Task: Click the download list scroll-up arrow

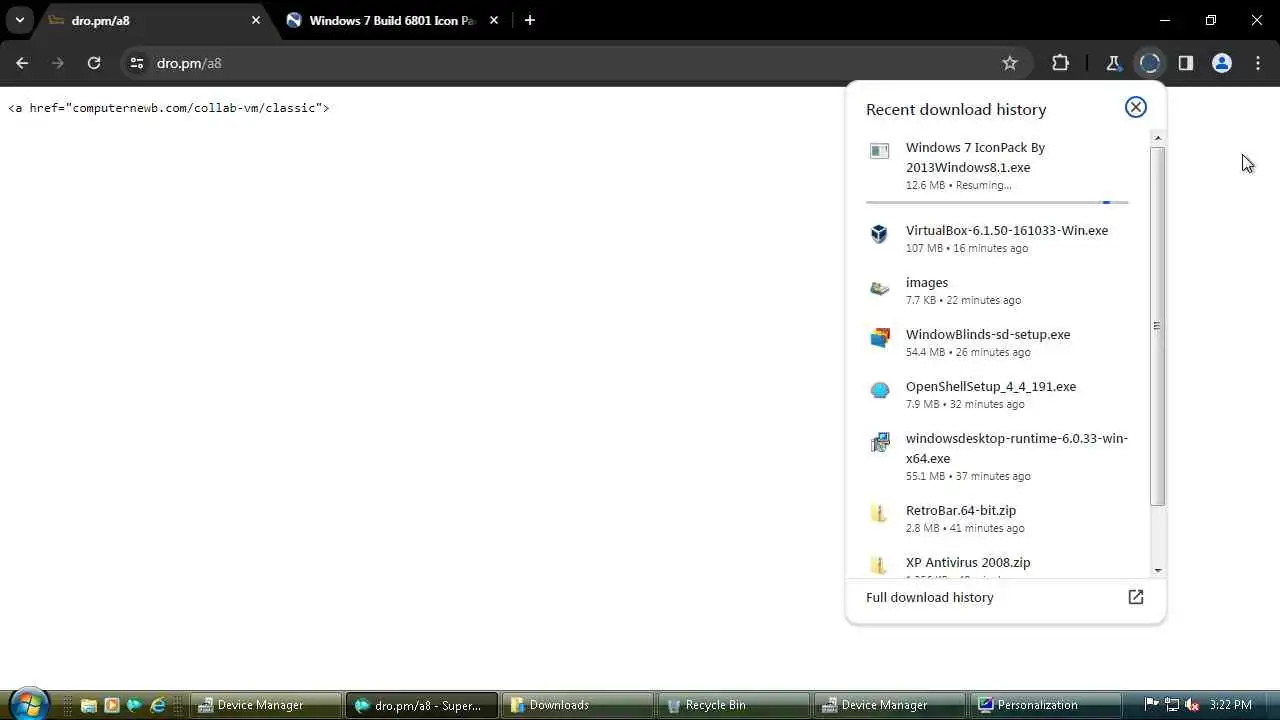Action: [1157, 137]
